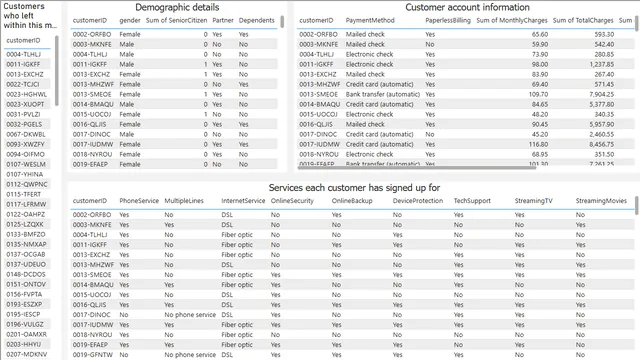Select customer 0148-DCDOS in the slicer

point(27,274)
